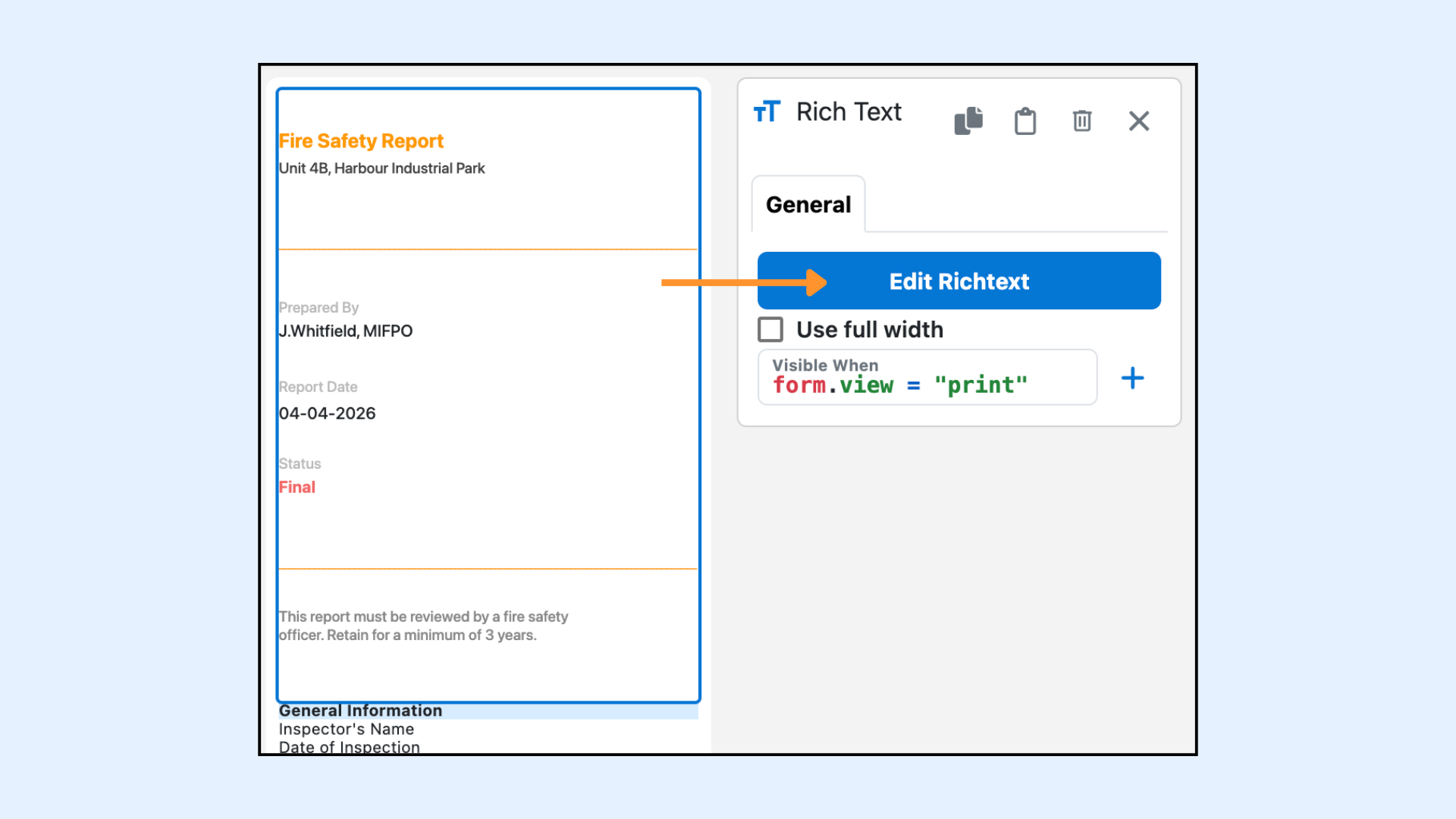Click the trash delete icon
The width and height of the screenshot is (1456, 819).
1082,121
